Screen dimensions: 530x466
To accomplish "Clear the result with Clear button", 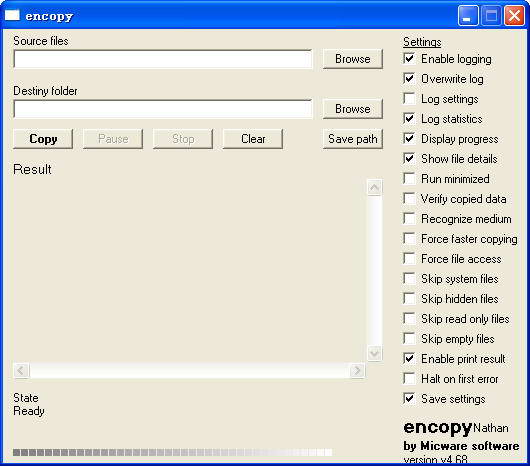I will coord(253,139).
